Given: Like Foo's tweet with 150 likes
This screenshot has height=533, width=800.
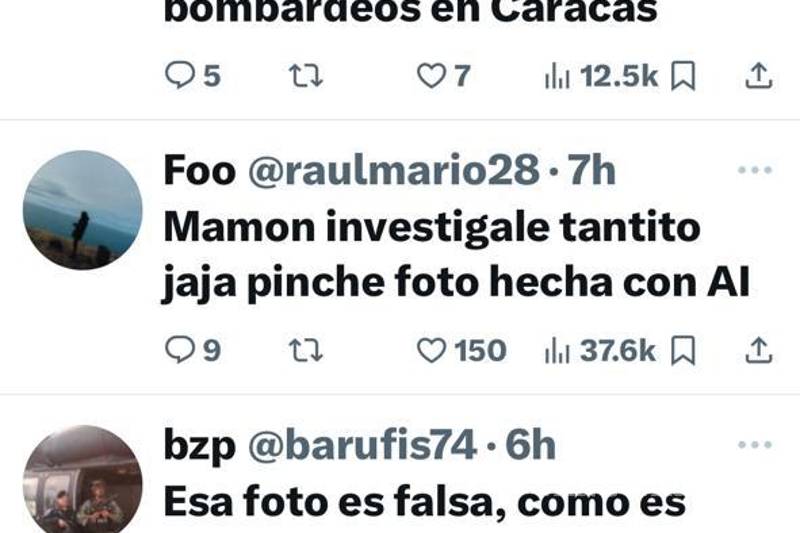Looking at the screenshot, I should pyautogui.click(x=431, y=350).
